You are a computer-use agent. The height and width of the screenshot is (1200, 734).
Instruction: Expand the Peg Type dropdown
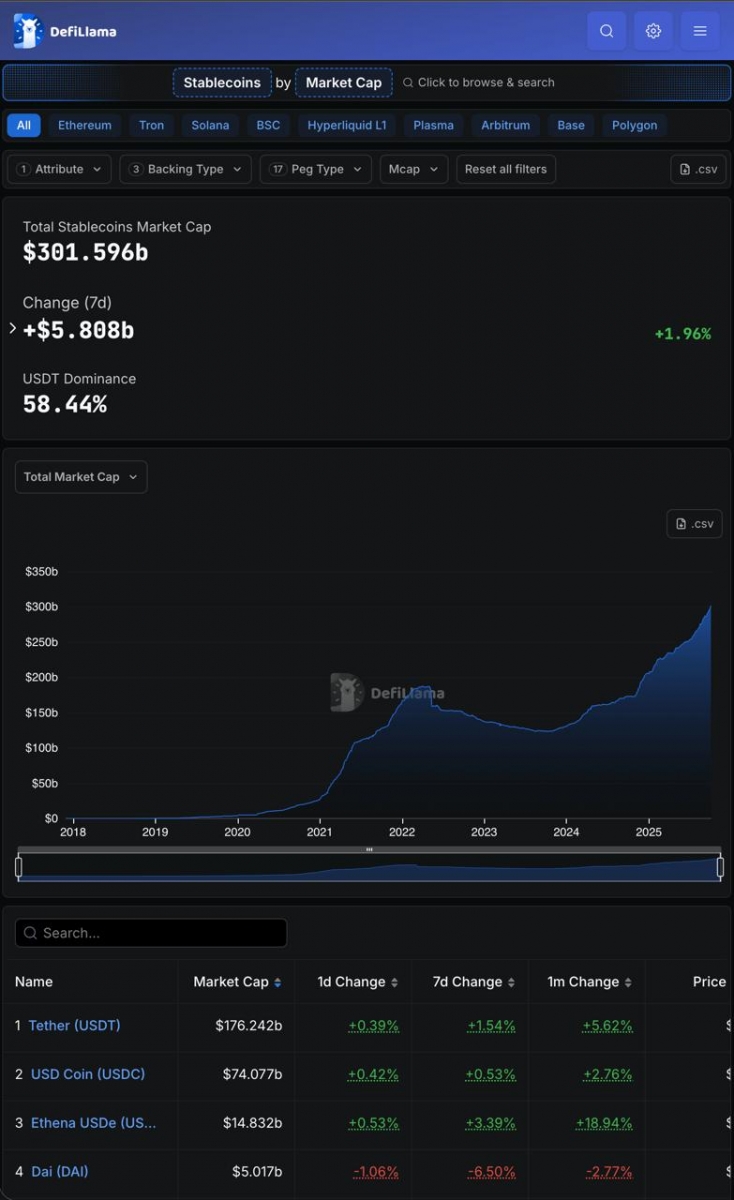coord(315,169)
